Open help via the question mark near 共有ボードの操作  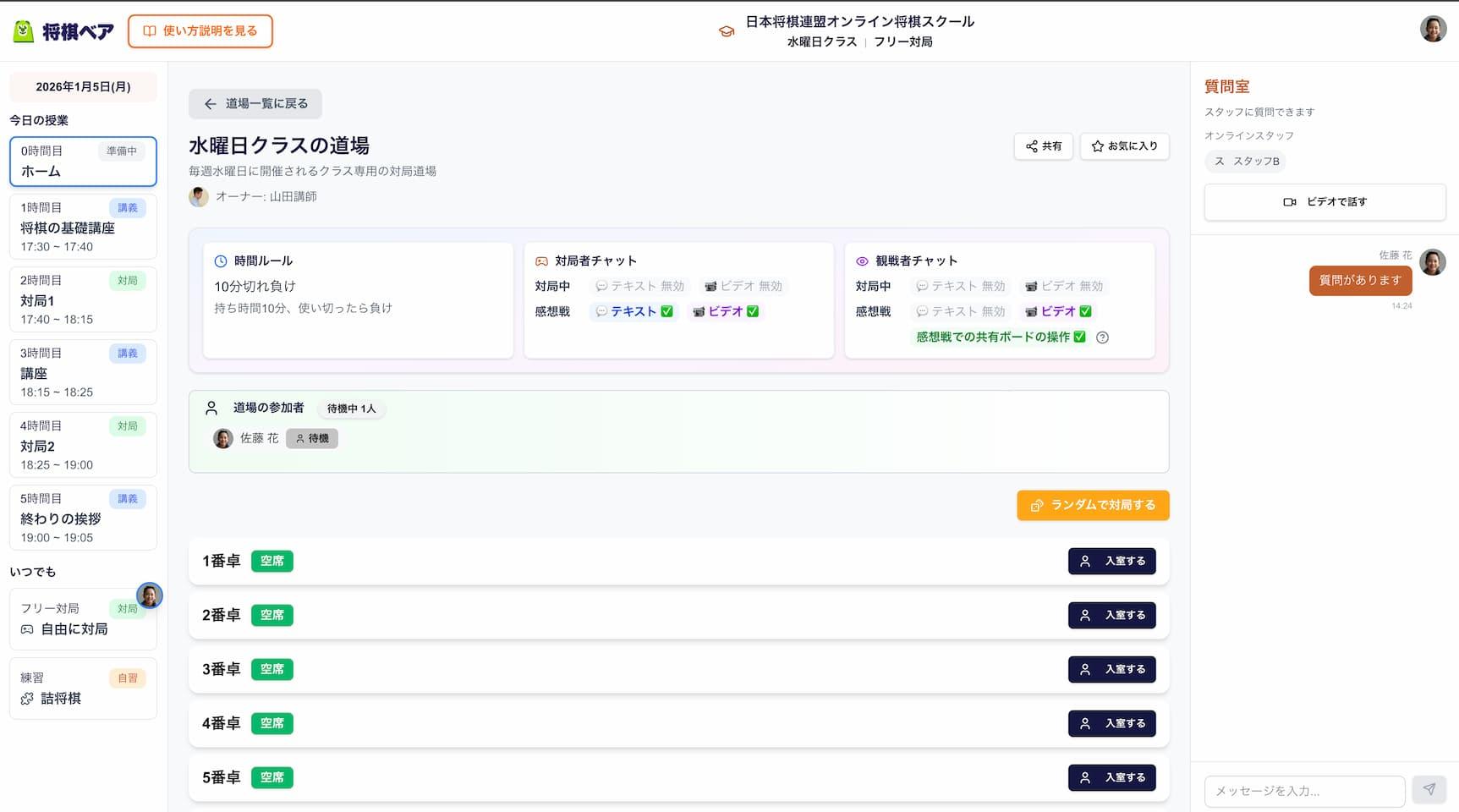pos(1102,337)
